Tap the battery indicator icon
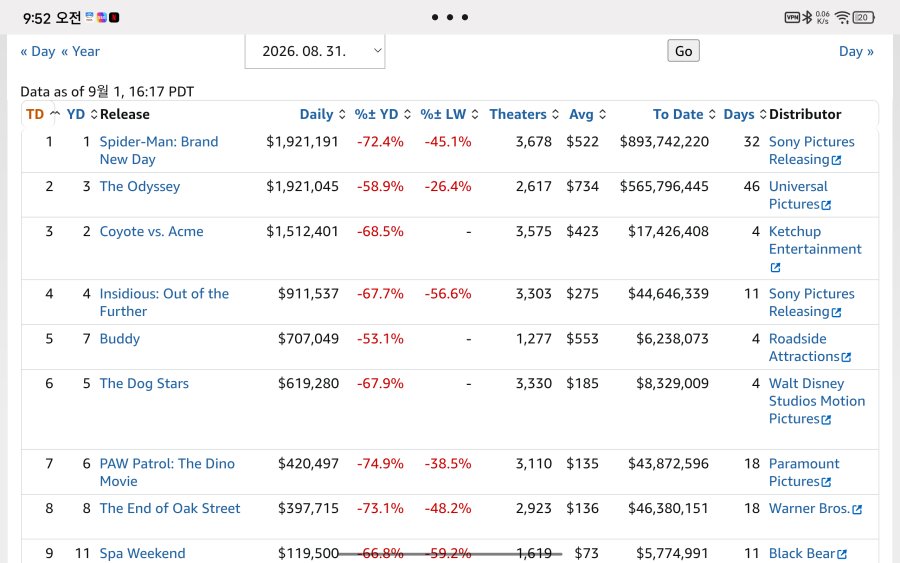Viewport: 900px width, 563px height. tap(863, 17)
